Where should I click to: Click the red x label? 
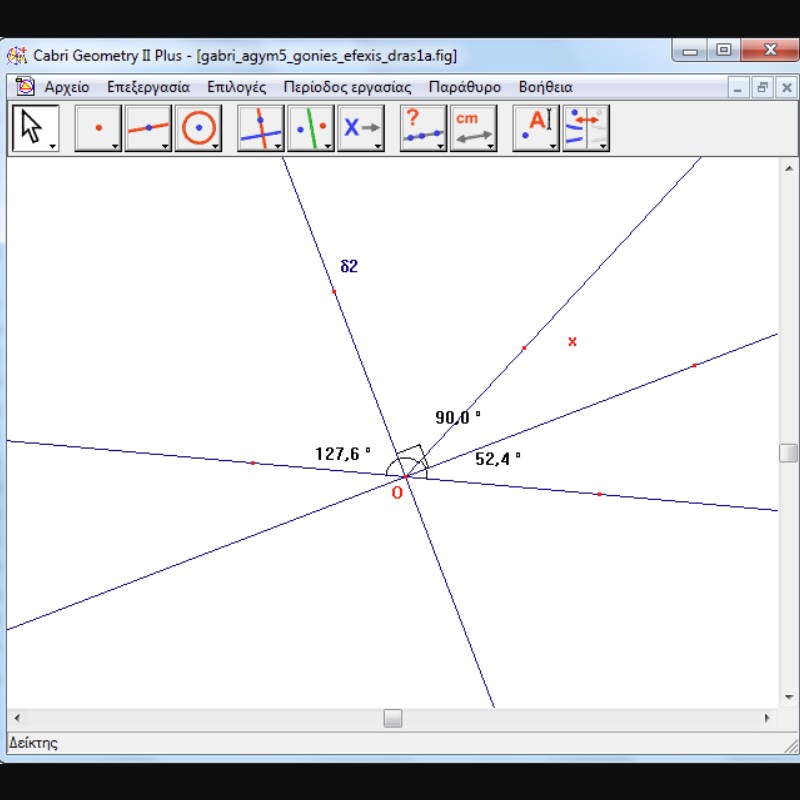coord(572,341)
